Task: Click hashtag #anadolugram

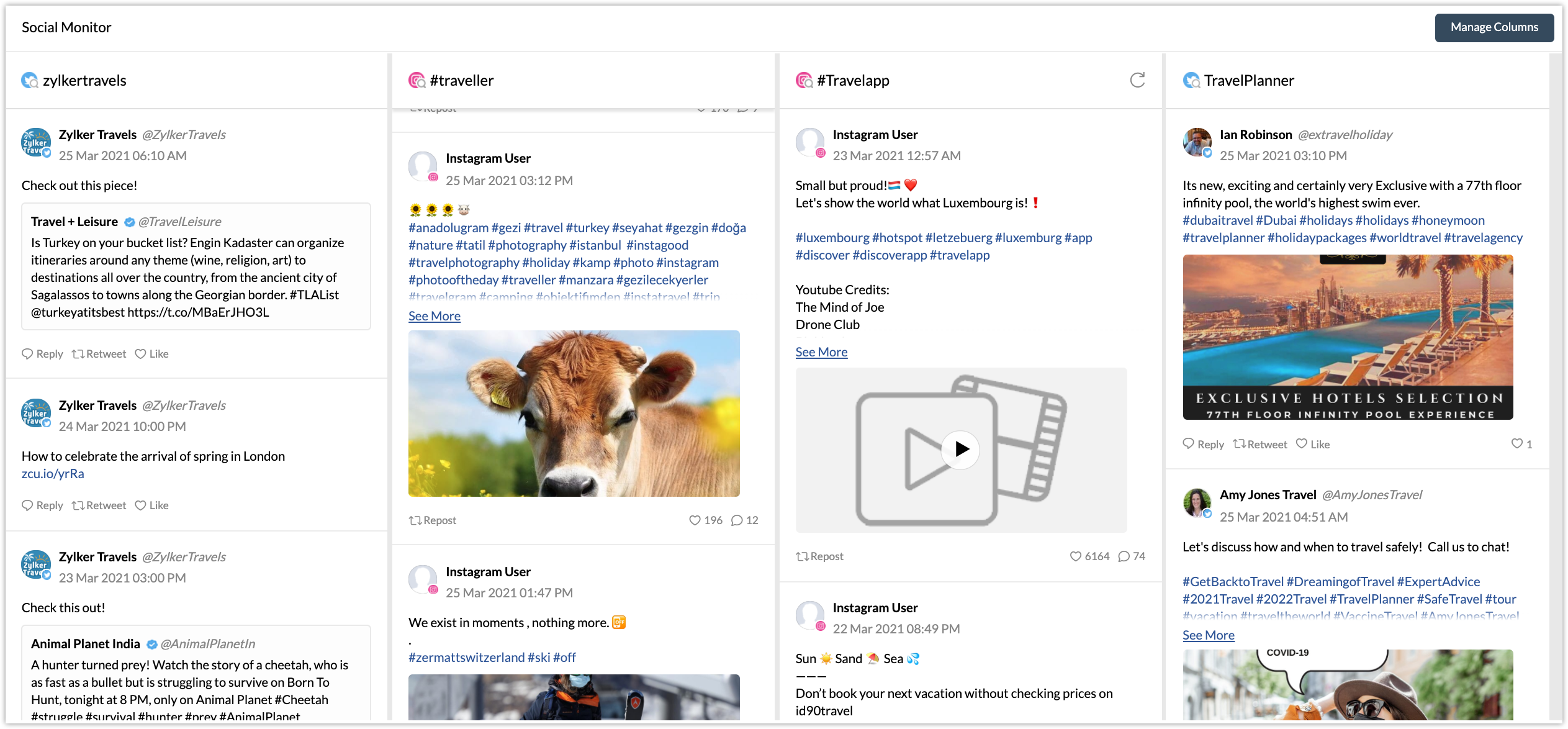Action: click(449, 228)
